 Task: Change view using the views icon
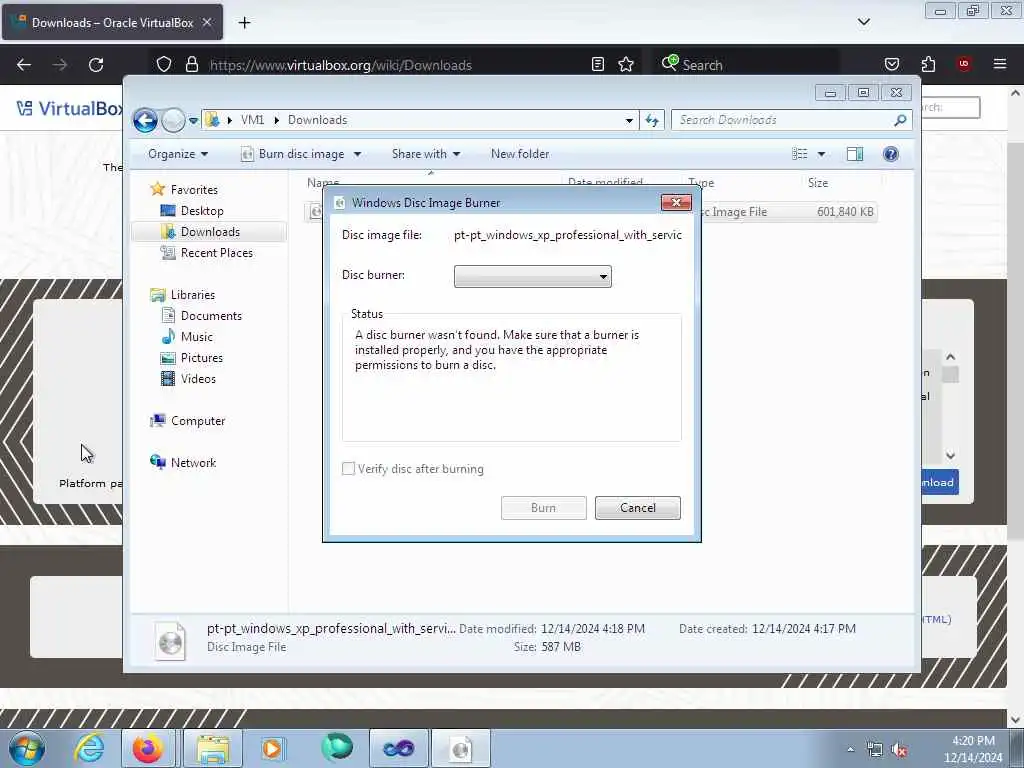800,154
